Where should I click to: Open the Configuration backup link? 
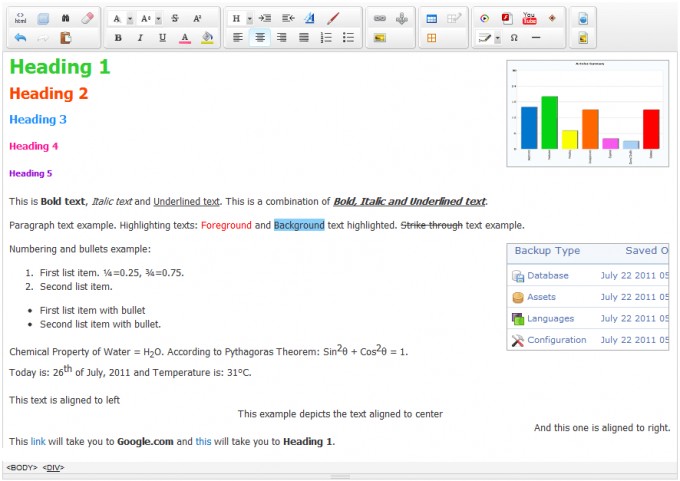point(556,340)
